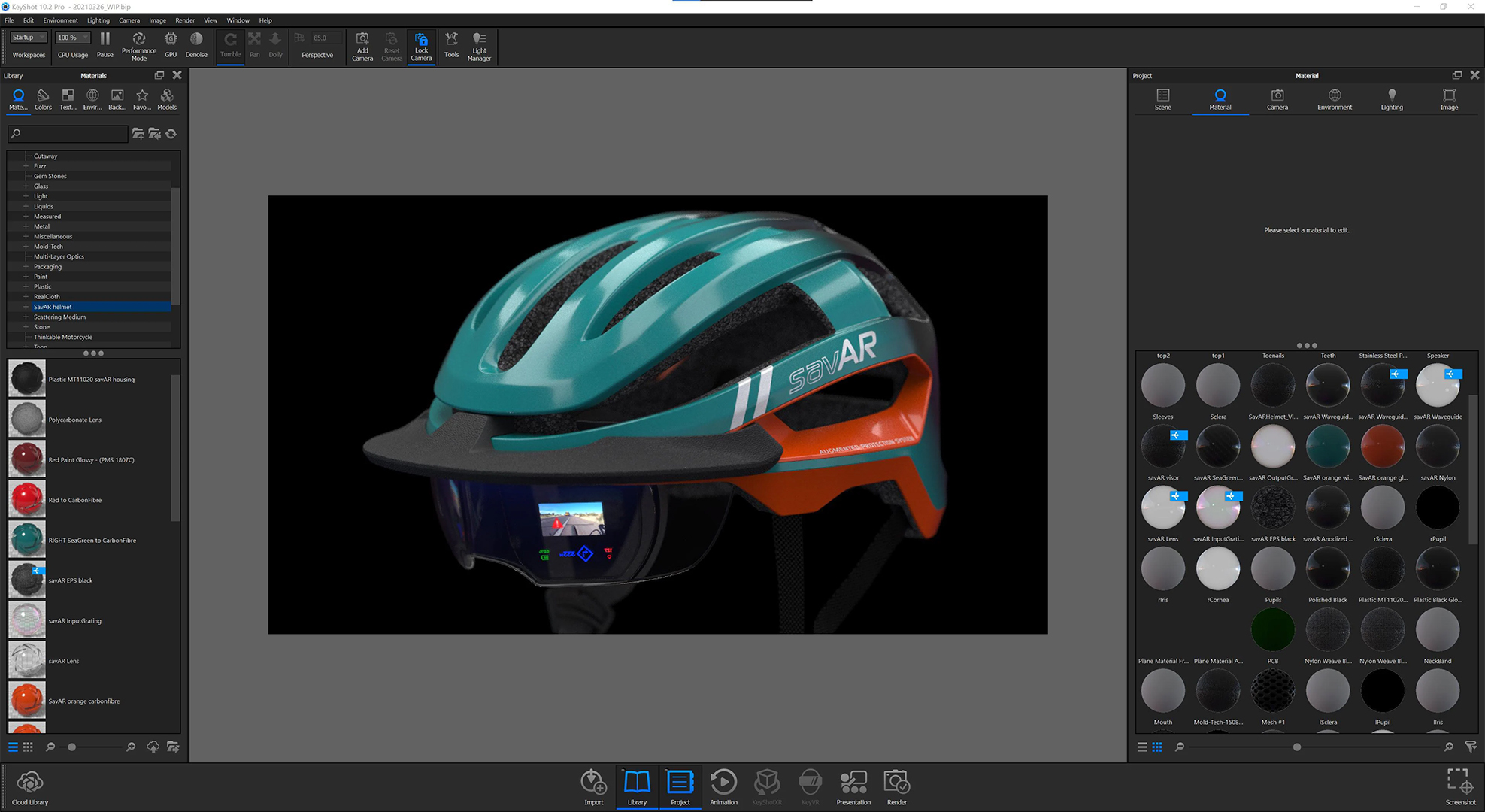This screenshot has height=812, width=1485.
Task: Toggle Lock Camera
Action: pyautogui.click(x=421, y=47)
